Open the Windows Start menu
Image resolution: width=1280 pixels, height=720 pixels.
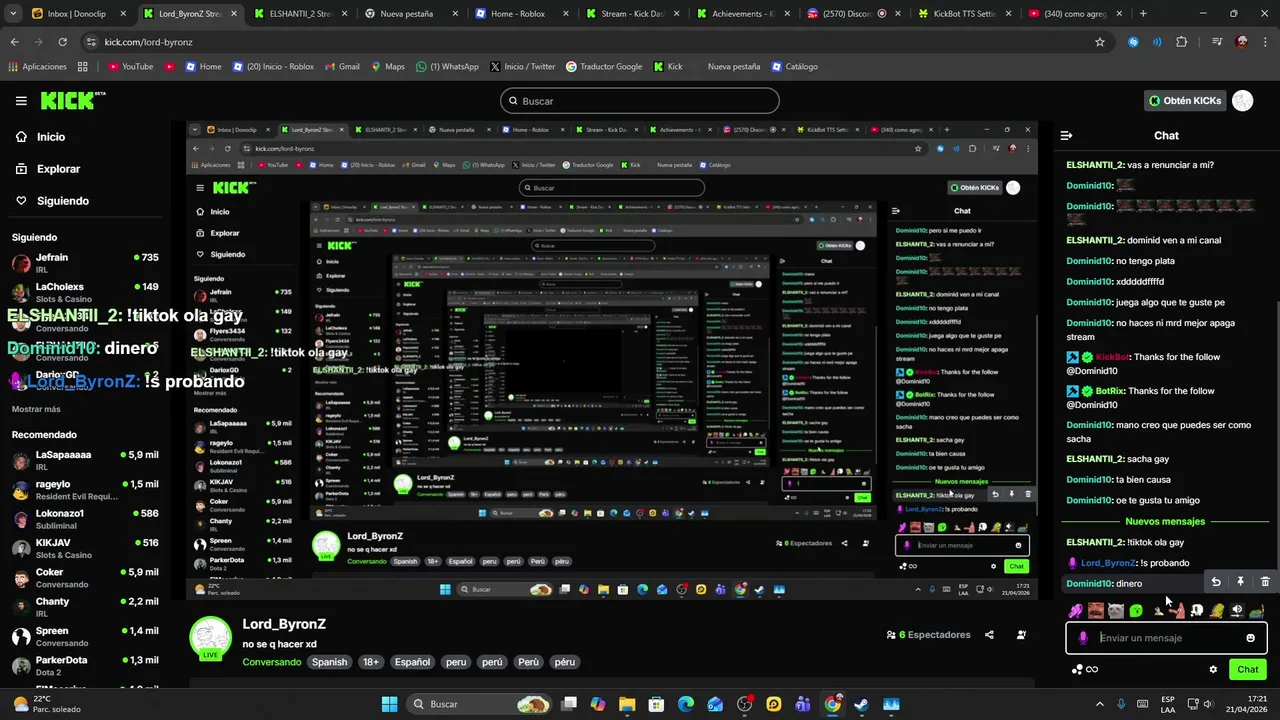pos(389,704)
